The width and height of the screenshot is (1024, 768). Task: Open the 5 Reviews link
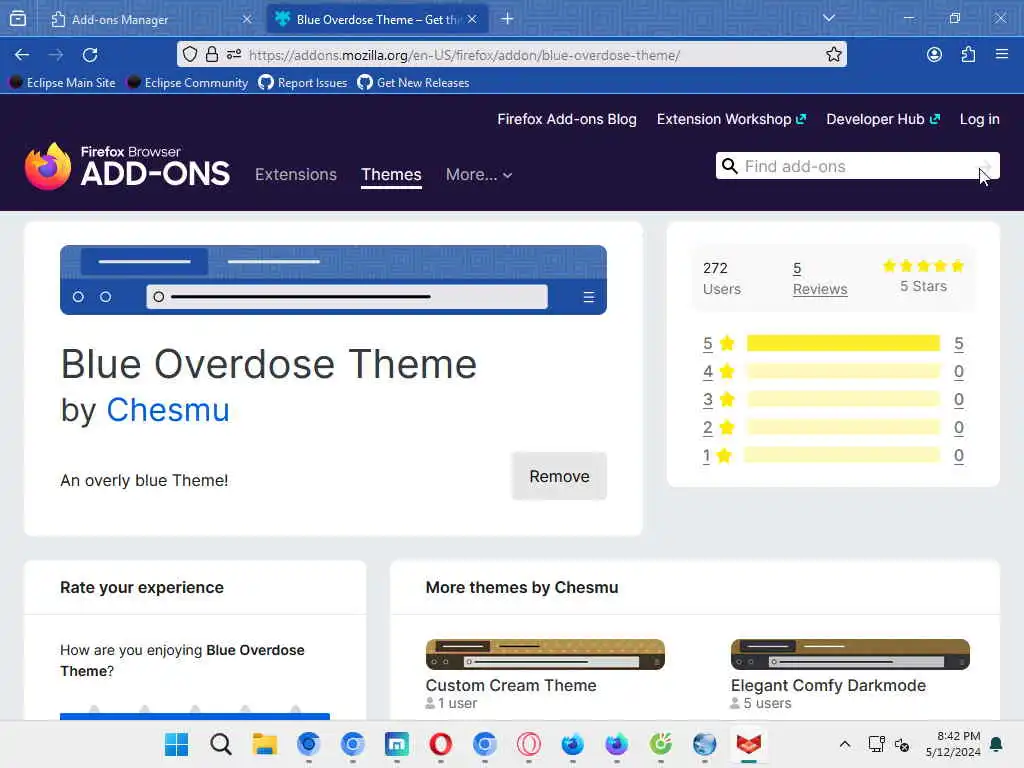pyautogui.click(x=820, y=278)
